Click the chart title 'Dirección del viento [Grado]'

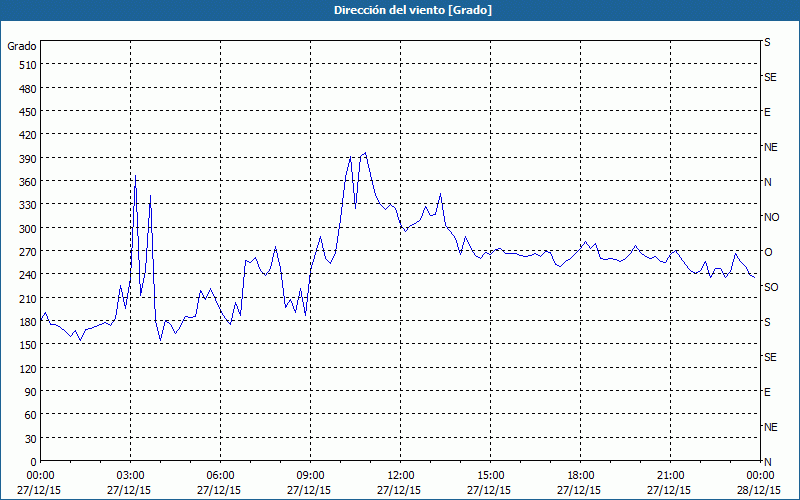point(413,10)
